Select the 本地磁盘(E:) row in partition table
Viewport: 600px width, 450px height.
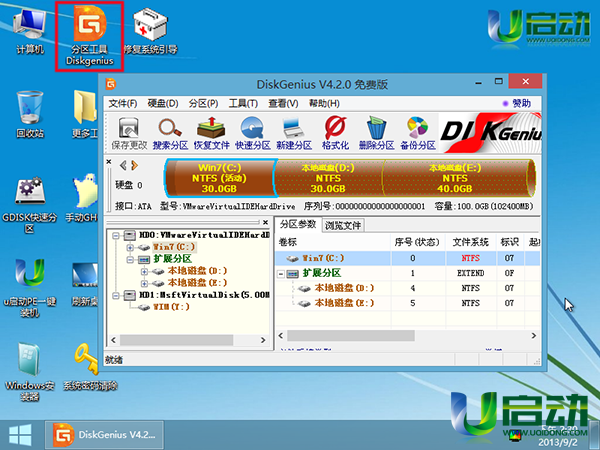click(x=408, y=303)
